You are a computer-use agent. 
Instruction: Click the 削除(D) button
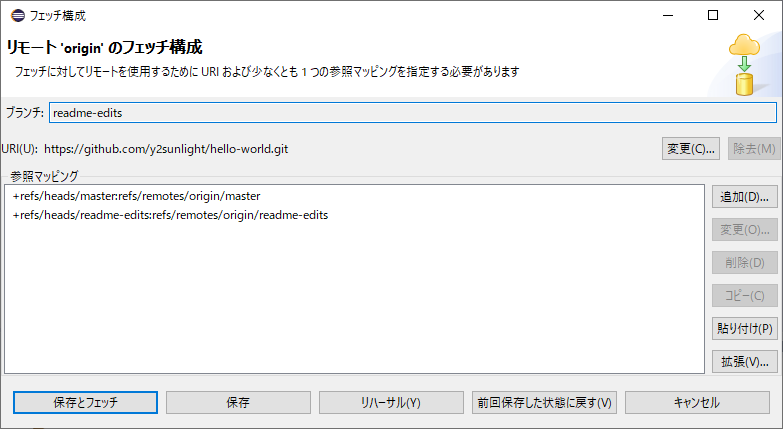(744, 263)
